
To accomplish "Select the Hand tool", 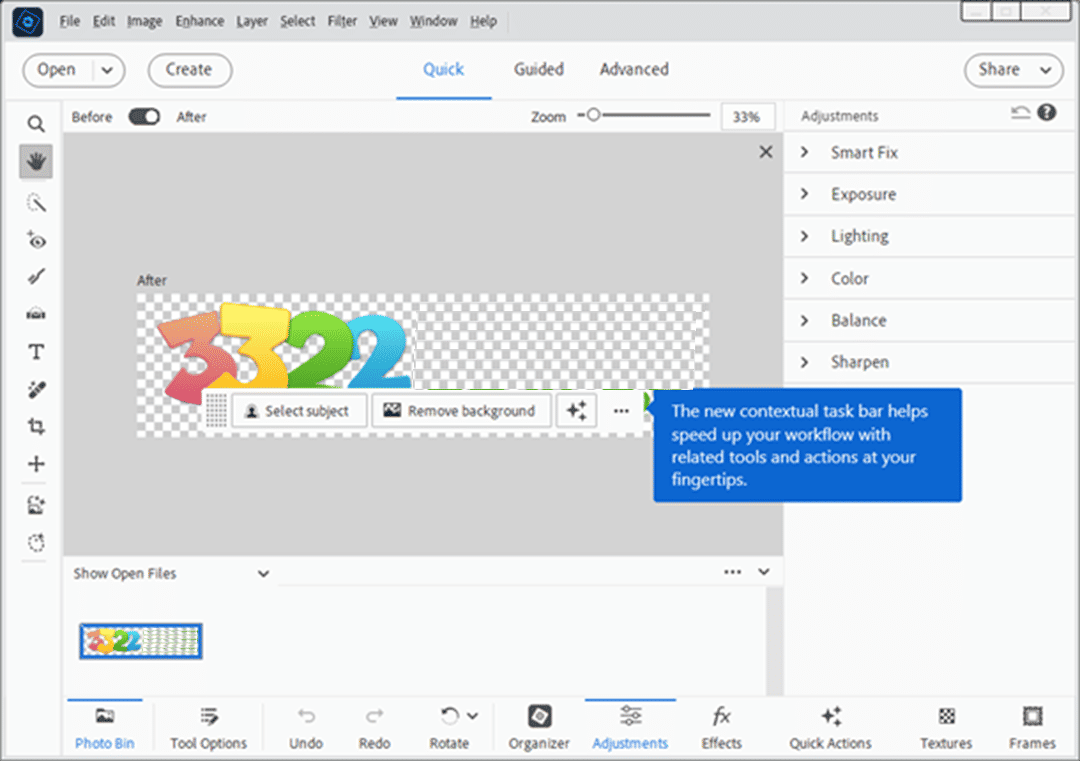I will click(x=36, y=162).
